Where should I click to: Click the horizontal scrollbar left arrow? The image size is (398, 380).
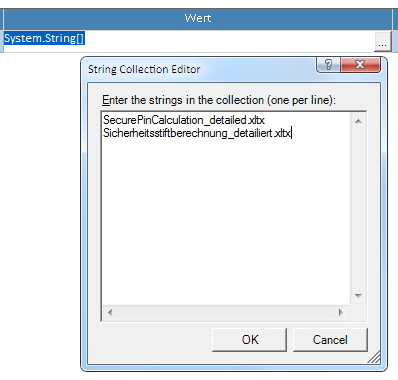(110, 312)
